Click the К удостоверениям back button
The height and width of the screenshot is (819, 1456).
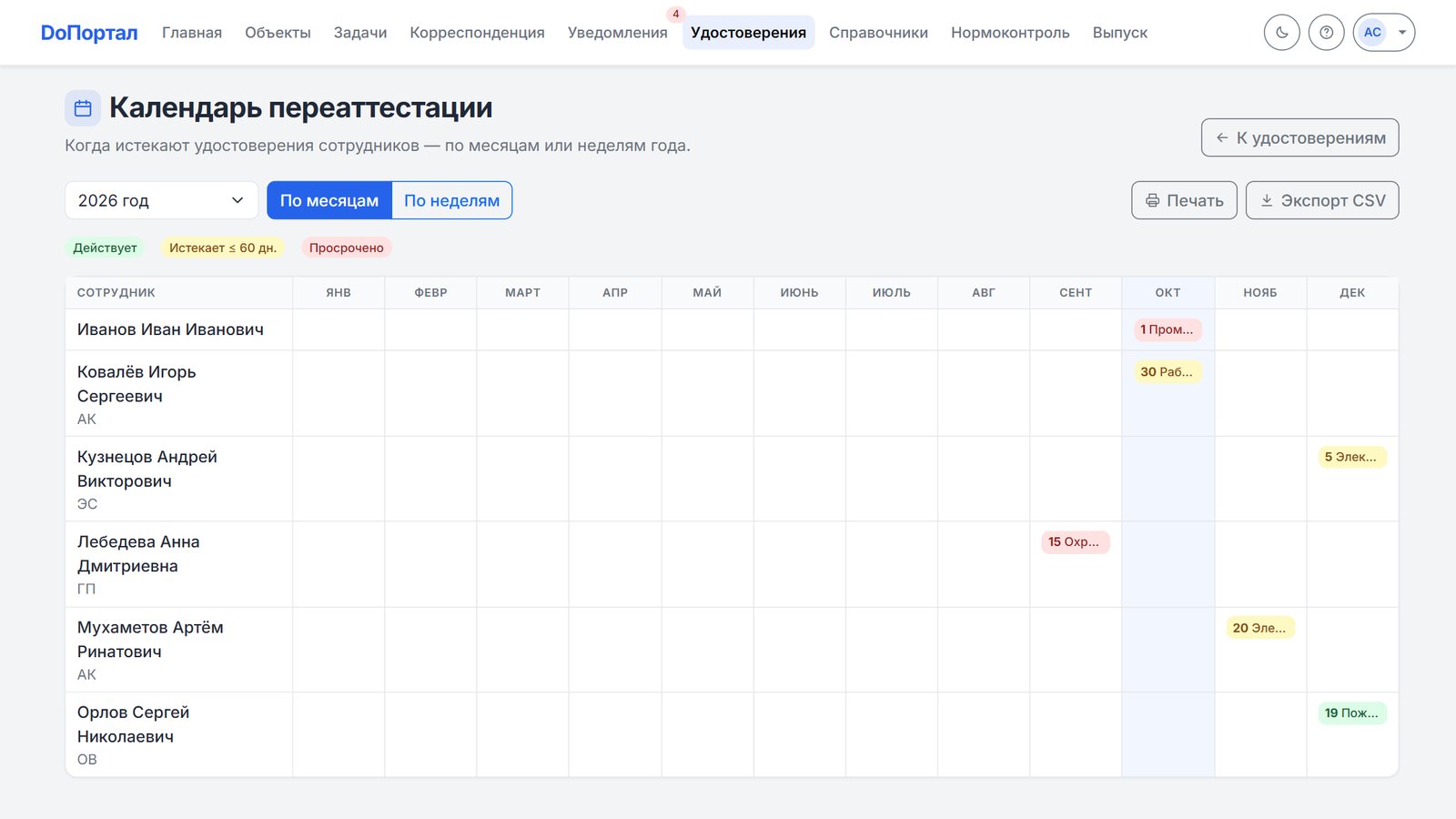click(x=1299, y=137)
